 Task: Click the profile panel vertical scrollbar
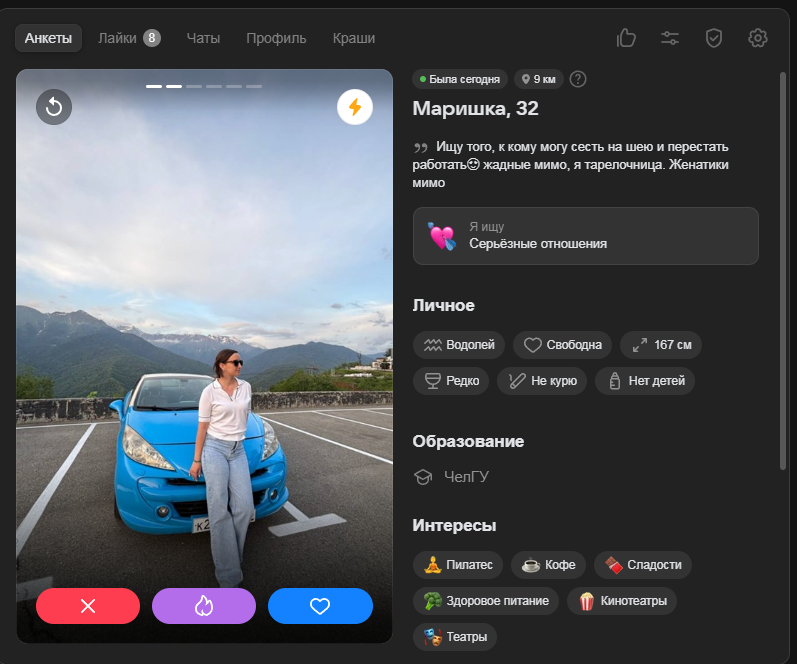tap(781, 250)
